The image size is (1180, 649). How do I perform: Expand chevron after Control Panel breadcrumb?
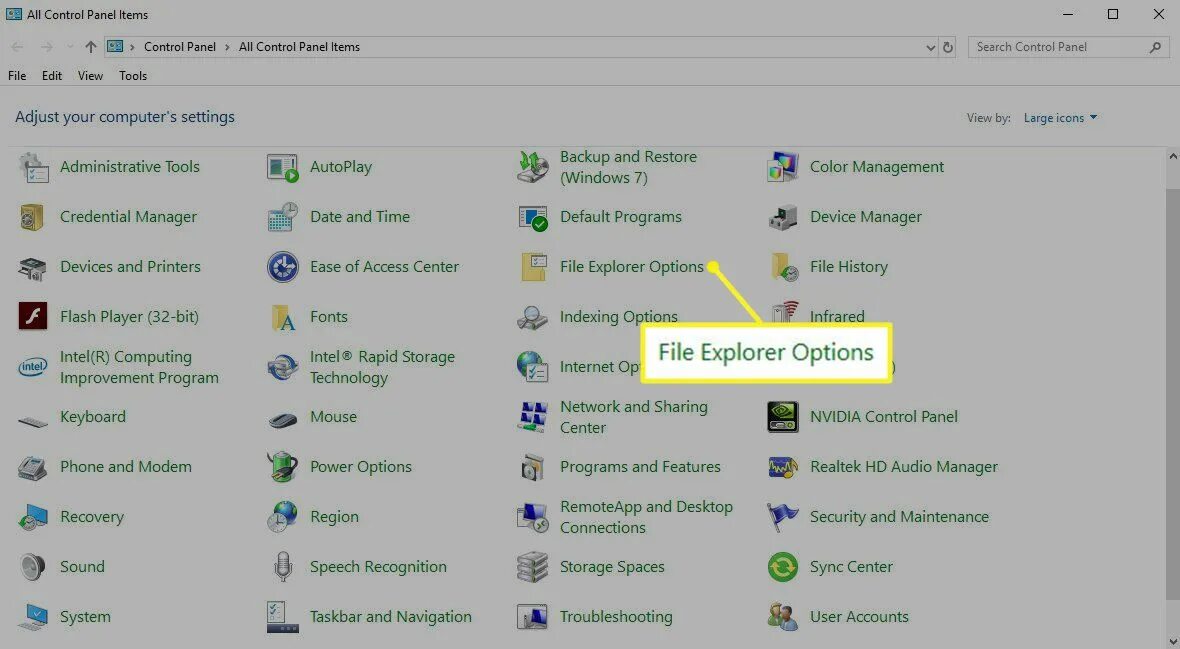(227, 47)
